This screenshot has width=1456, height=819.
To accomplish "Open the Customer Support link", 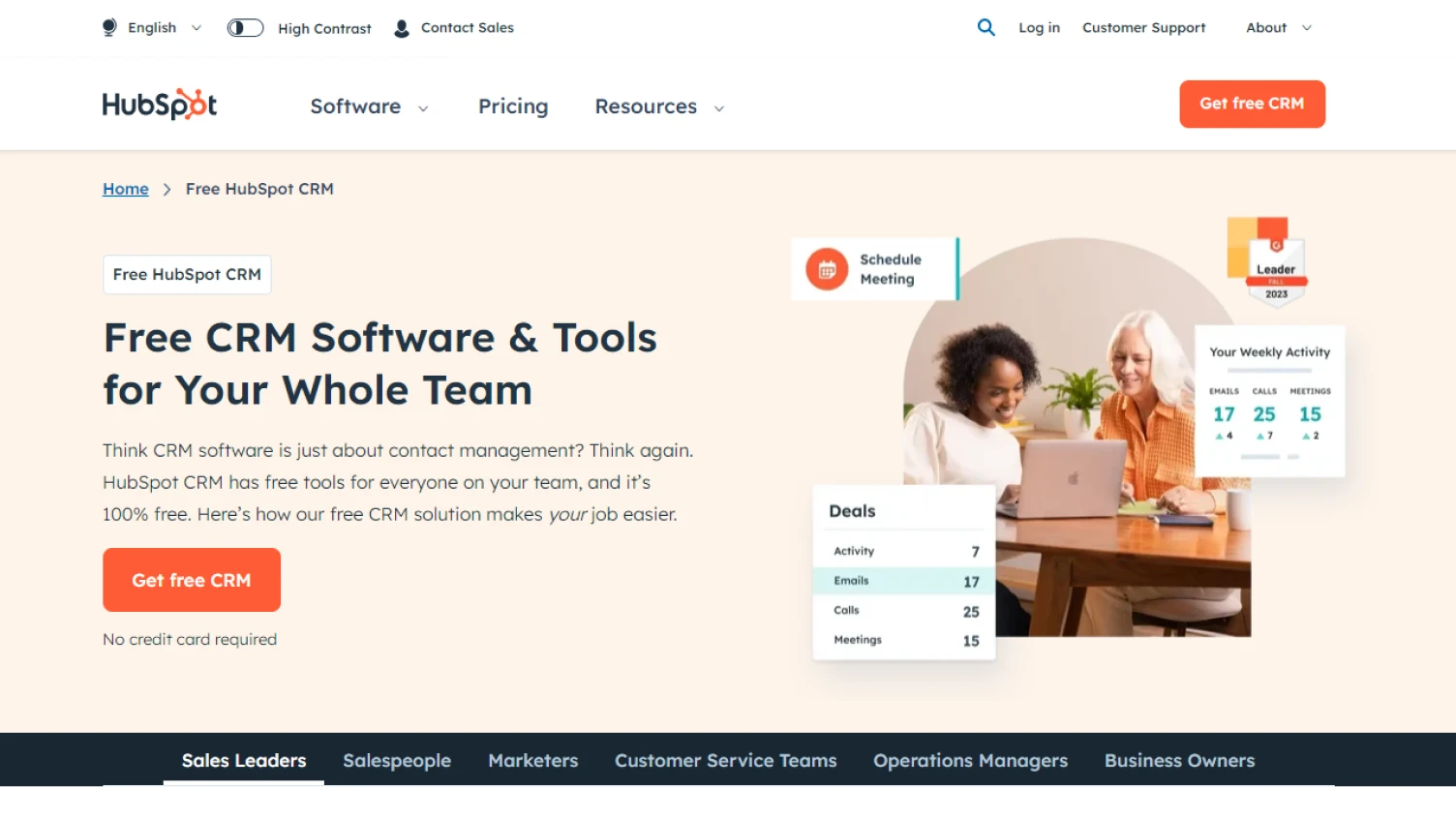I will (x=1143, y=28).
